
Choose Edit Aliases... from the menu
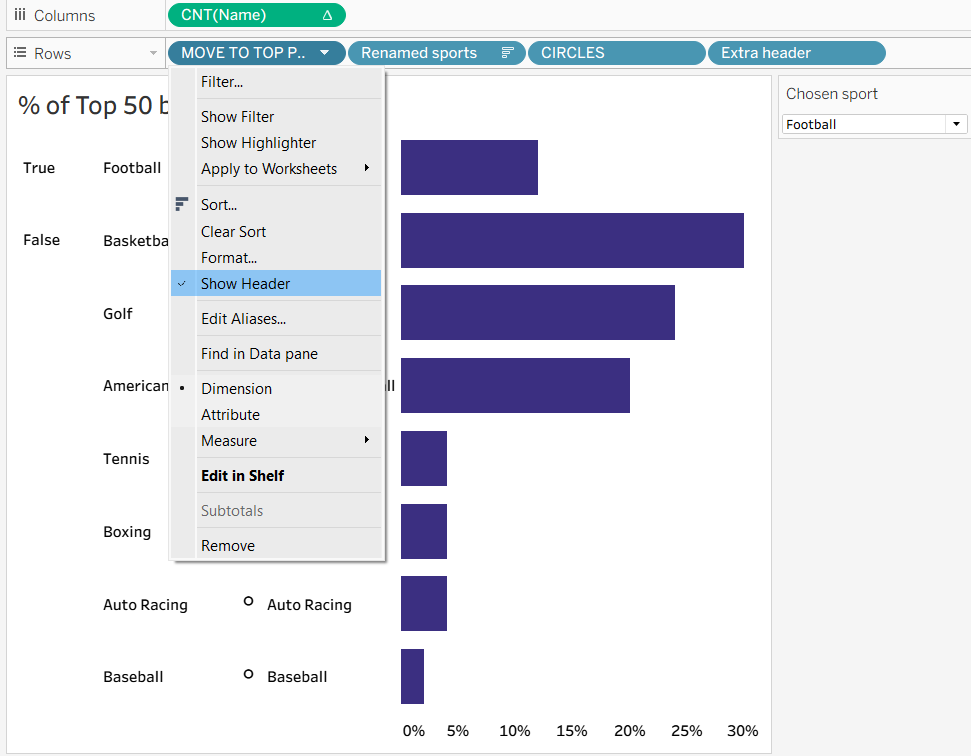point(243,319)
